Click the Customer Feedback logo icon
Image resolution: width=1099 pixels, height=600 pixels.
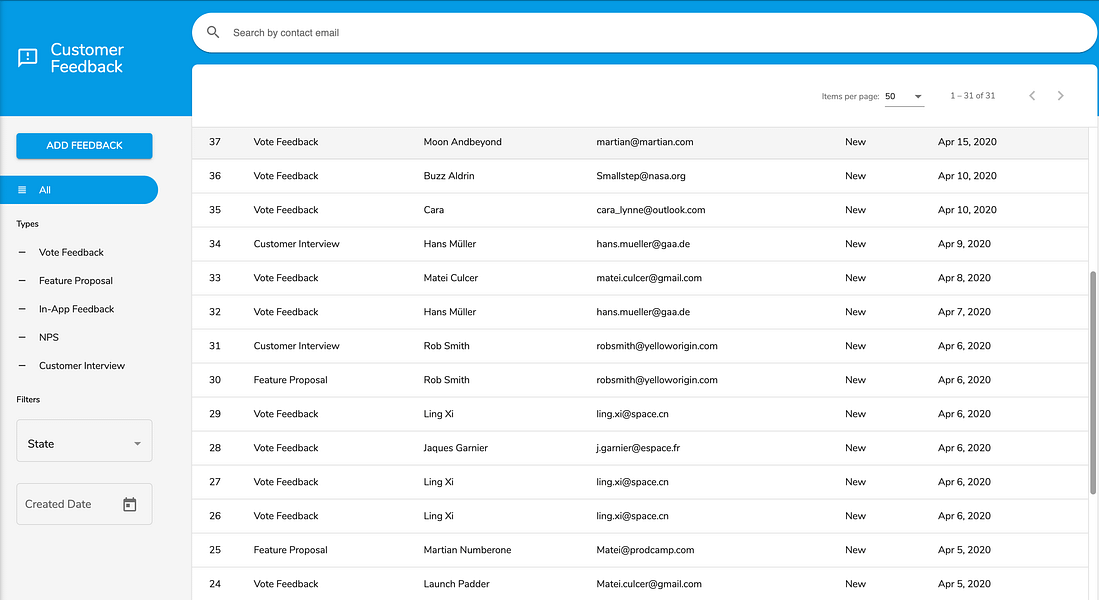(27, 57)
